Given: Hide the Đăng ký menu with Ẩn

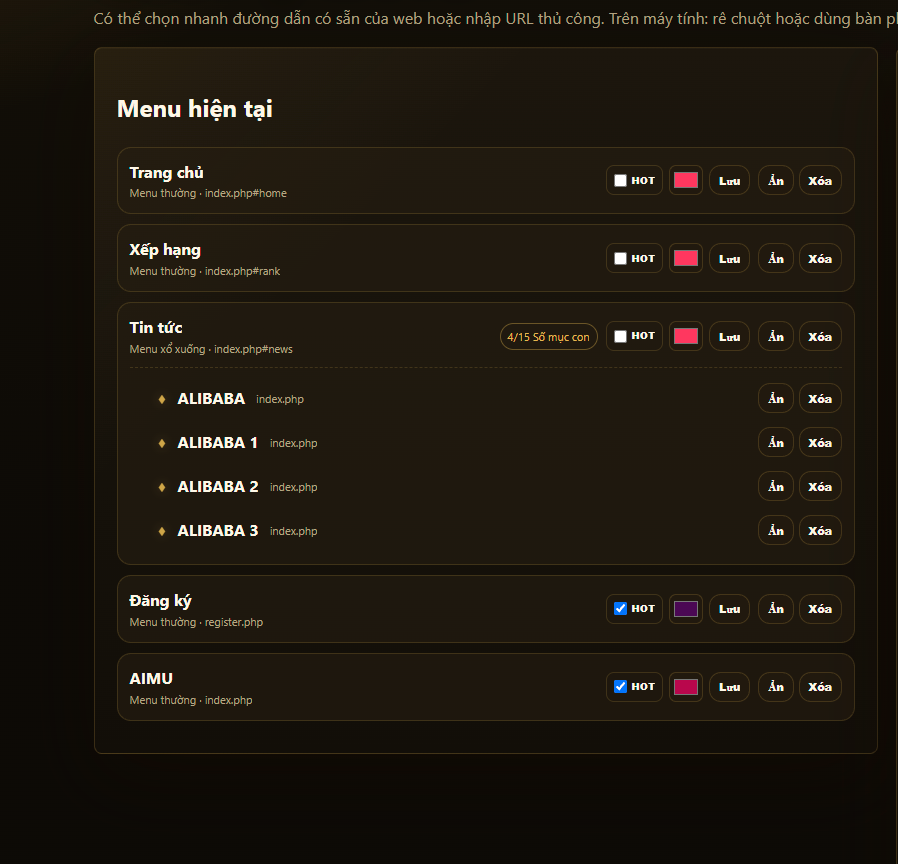Looking at the screenshot, I should (775, 609).
